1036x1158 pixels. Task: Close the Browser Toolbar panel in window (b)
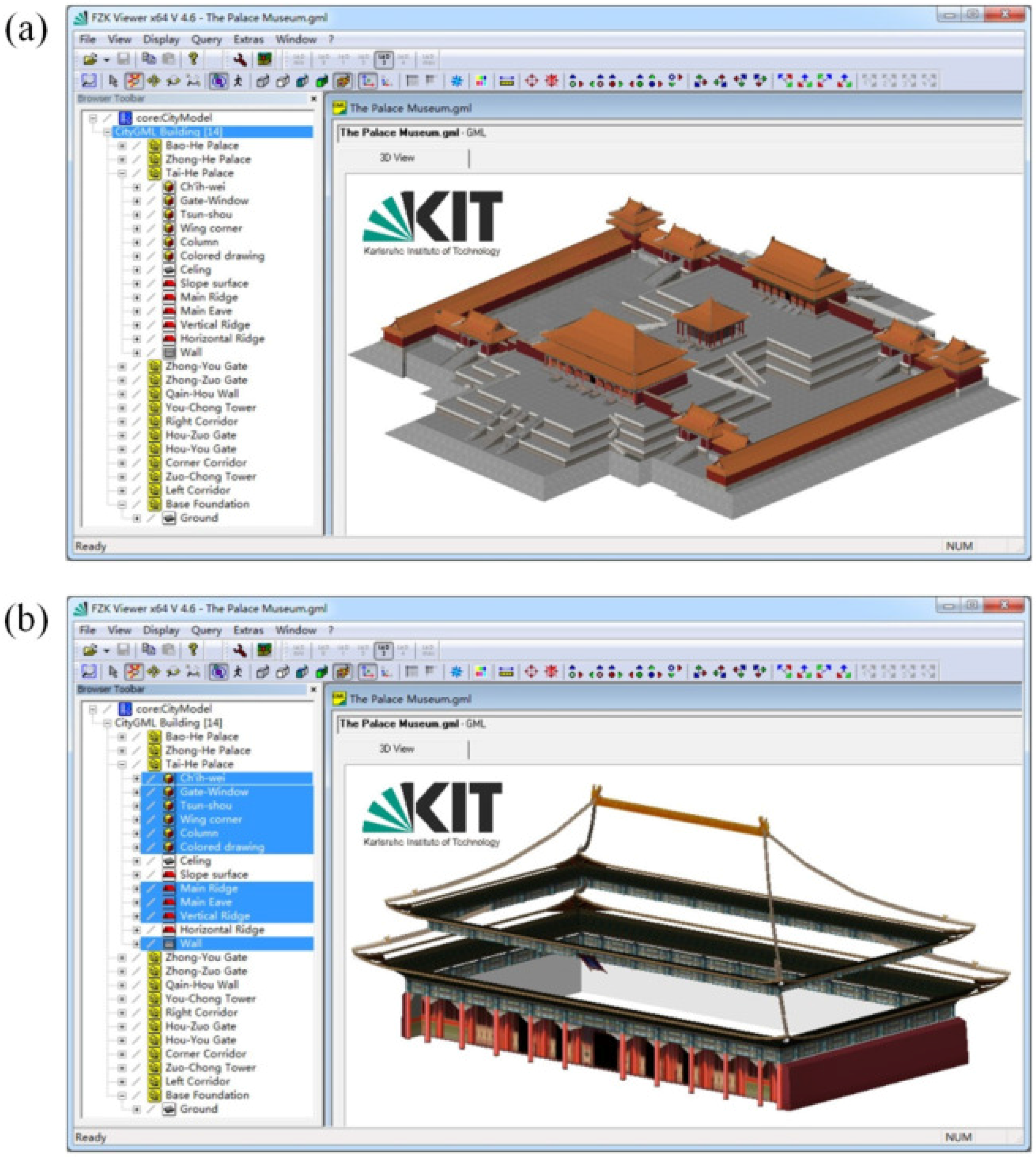pos(314,690)
